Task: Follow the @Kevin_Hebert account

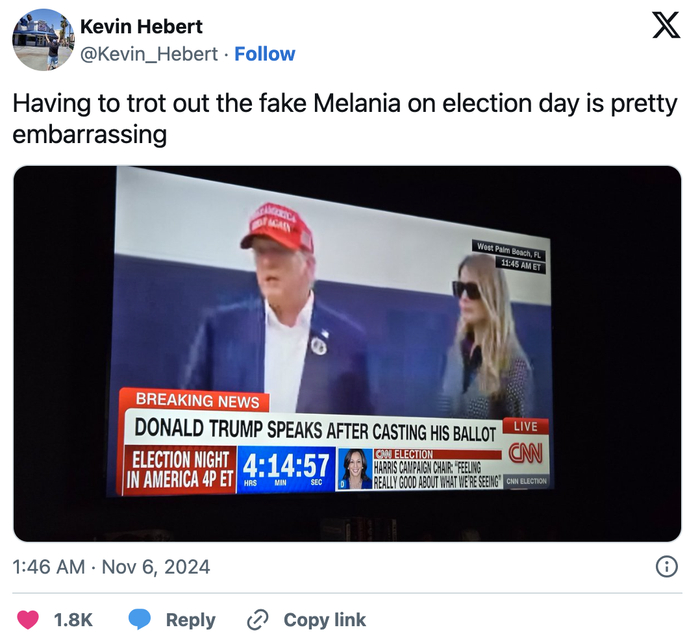Action: point(265,53)
